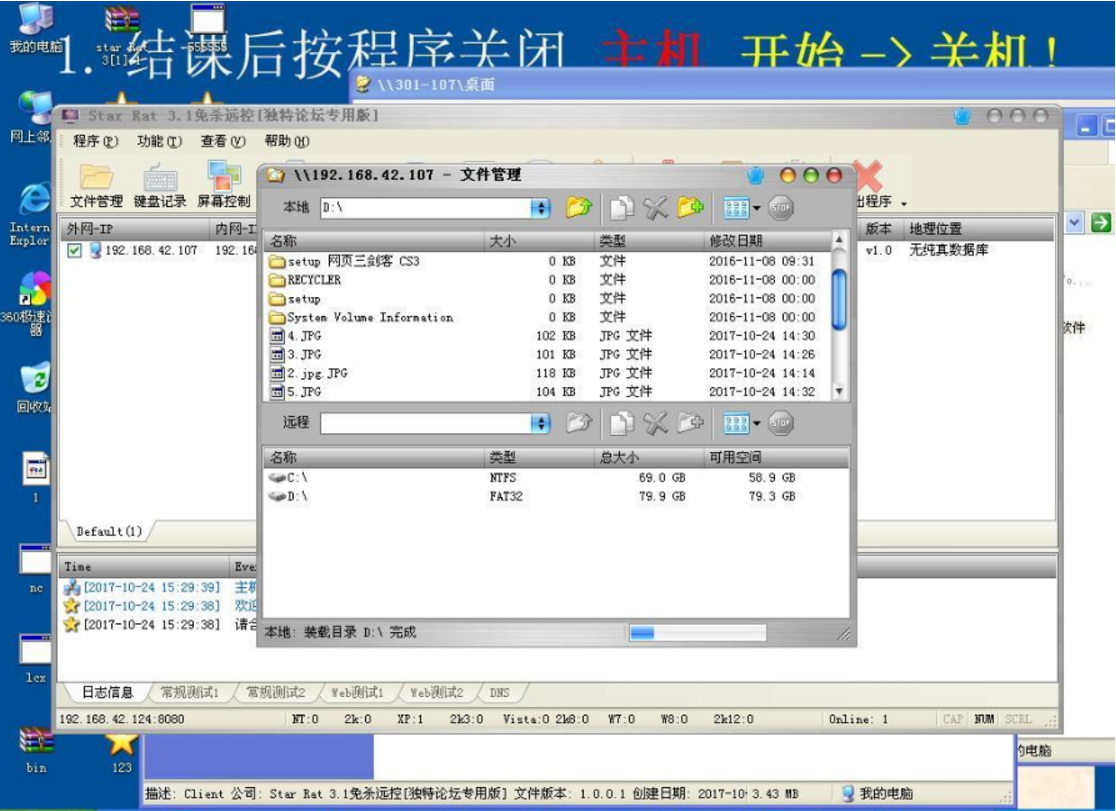
Task: Select the lcx desktop icon
Action: [36, 659]
